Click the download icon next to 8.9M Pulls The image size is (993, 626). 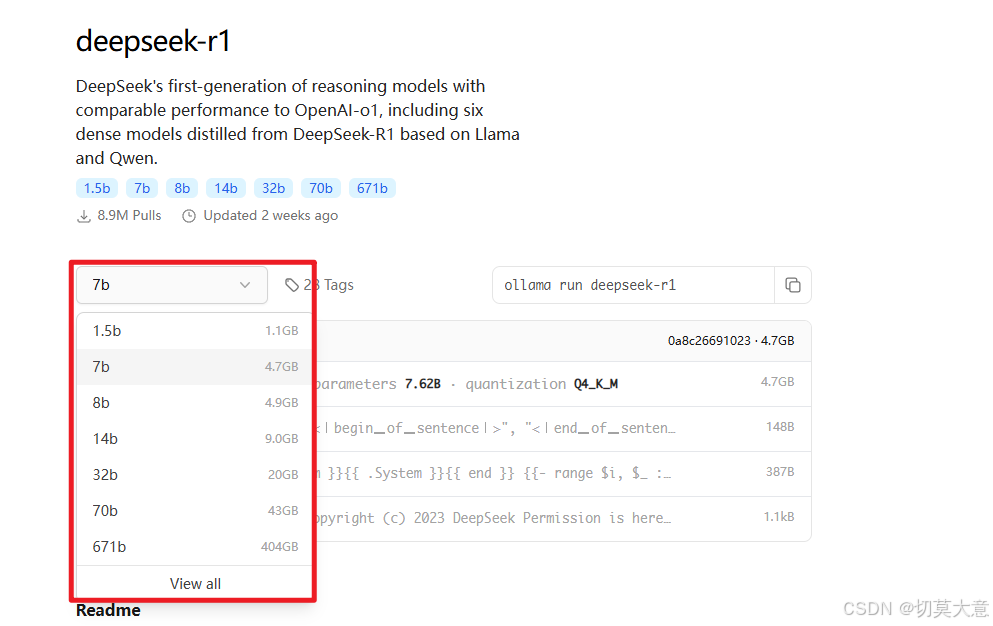84,215
